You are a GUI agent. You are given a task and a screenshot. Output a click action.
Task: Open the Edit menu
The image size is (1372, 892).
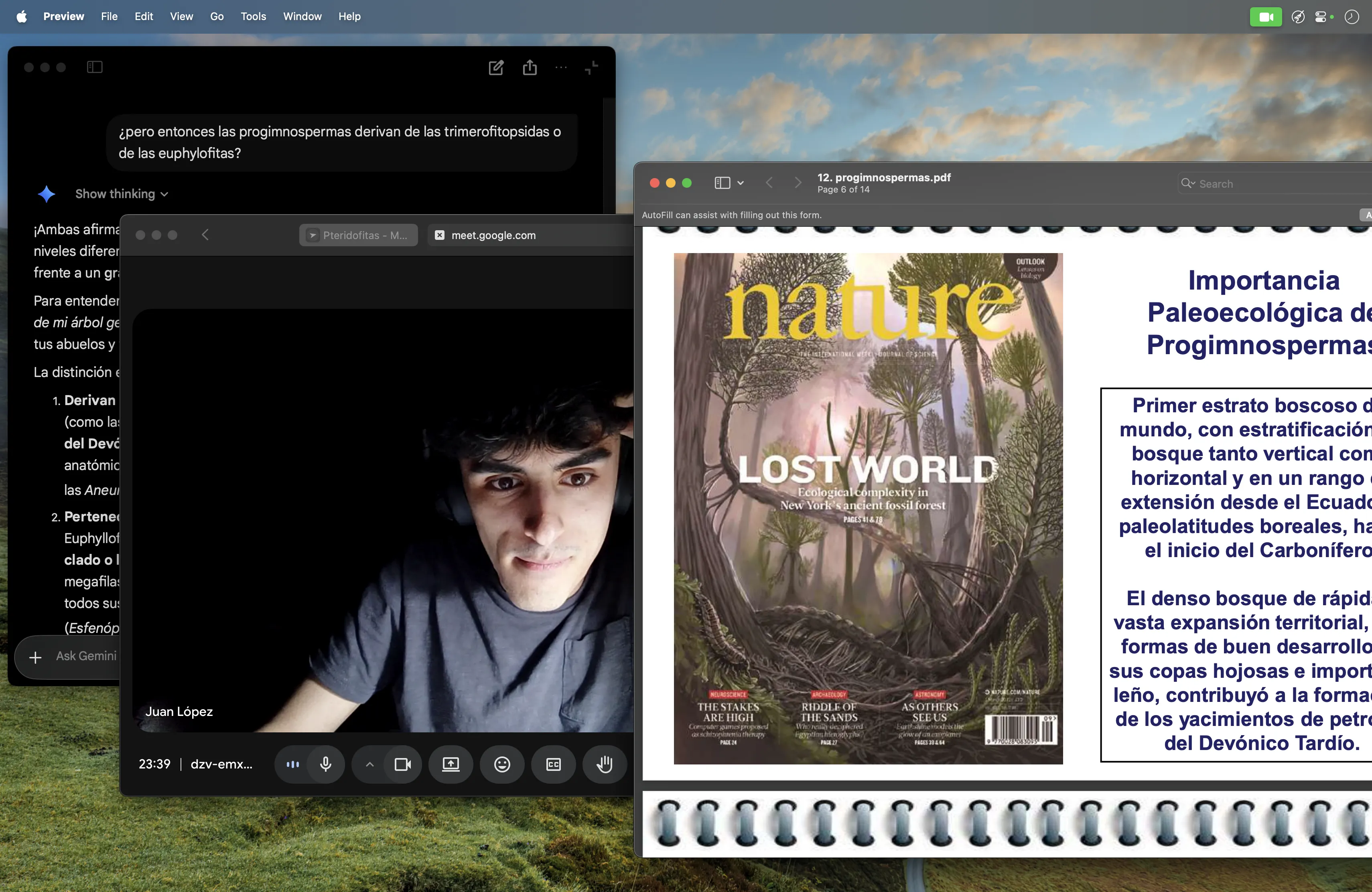coord(144,16)
